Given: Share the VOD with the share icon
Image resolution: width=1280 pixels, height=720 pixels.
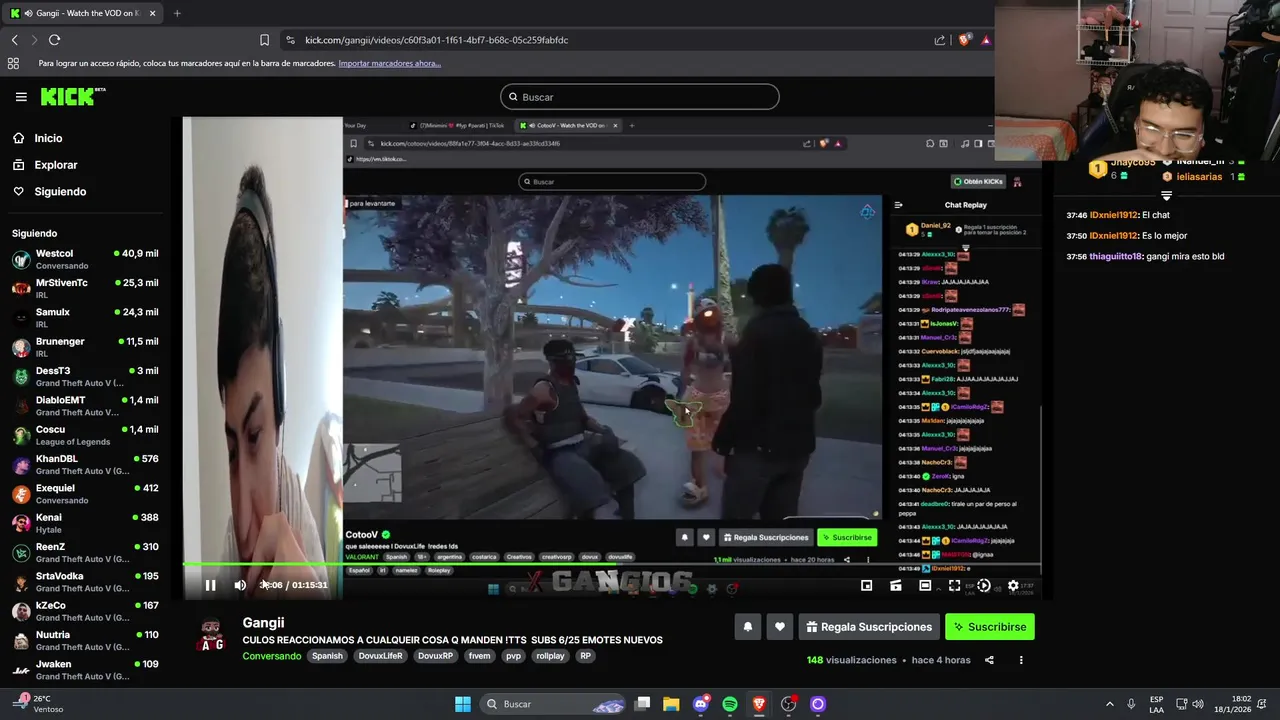Looking at the screenshot, I should (x=989, y=660).
